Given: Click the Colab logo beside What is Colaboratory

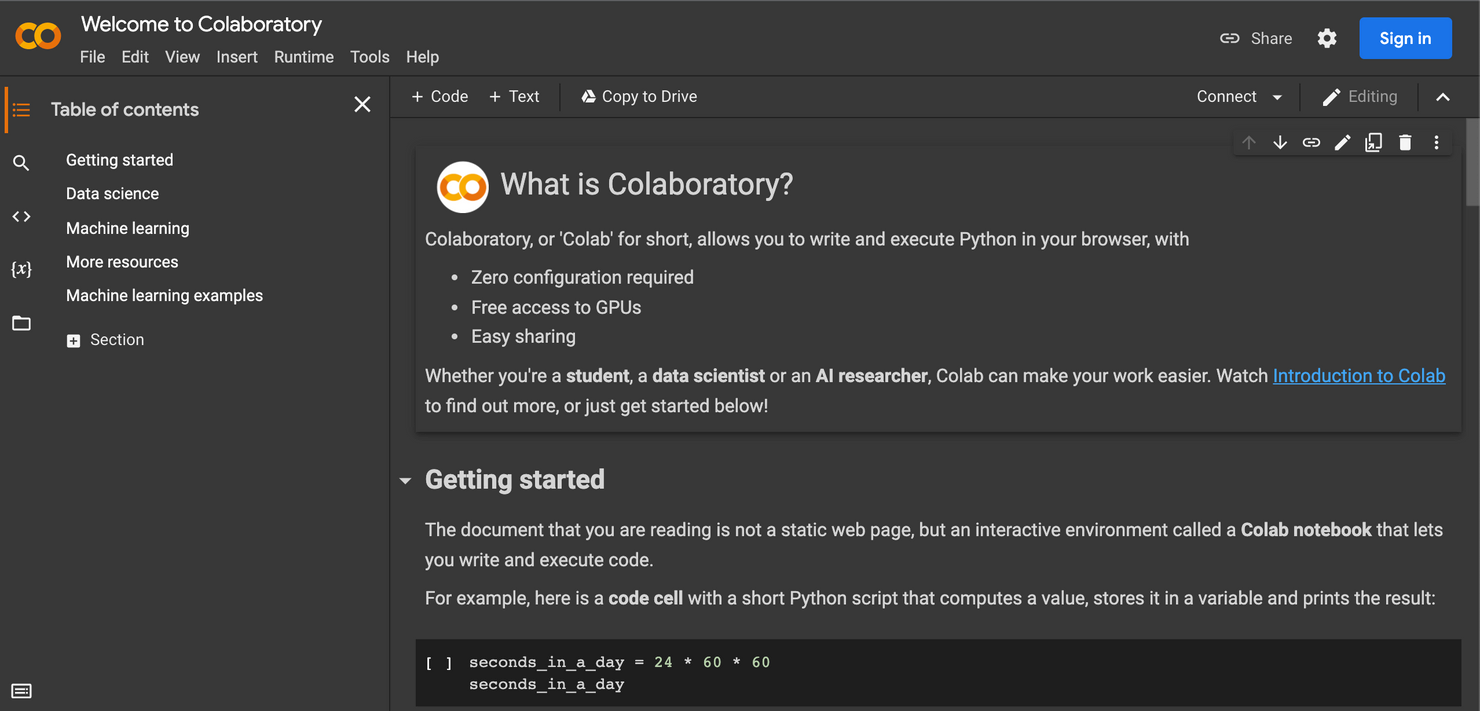Looking at the screenshot, I should (462, 186).
